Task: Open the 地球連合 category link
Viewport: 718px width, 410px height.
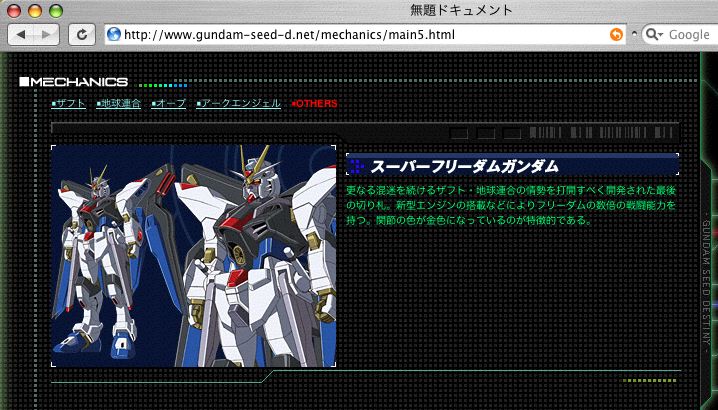Action: (x=119, y=104)
